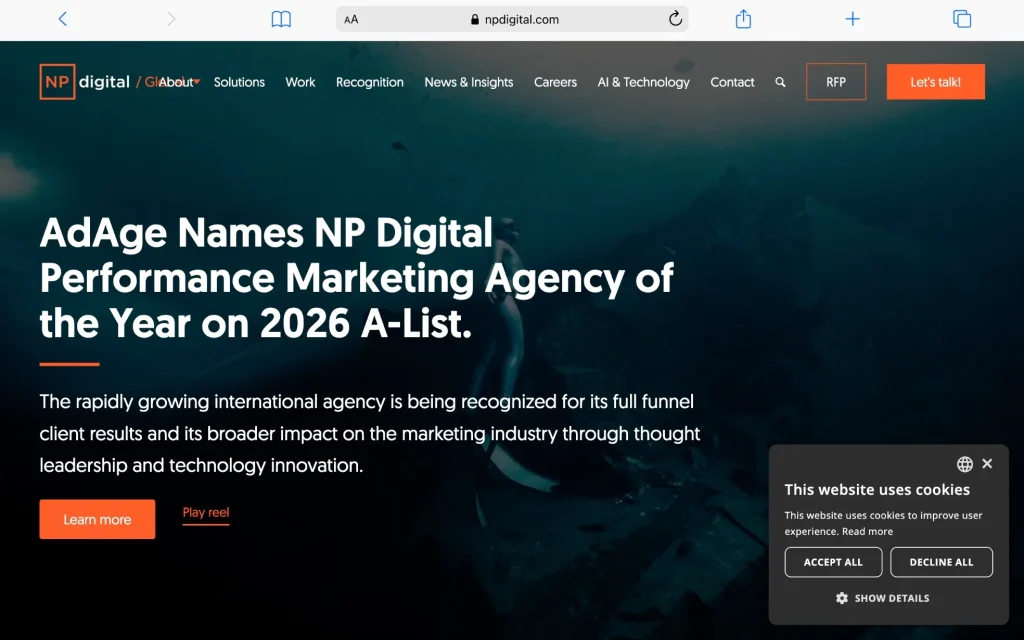Viewport: 1024px width, 640px height.
Task: Expand Show Details in cookie banner
Action: pos(882,598)
